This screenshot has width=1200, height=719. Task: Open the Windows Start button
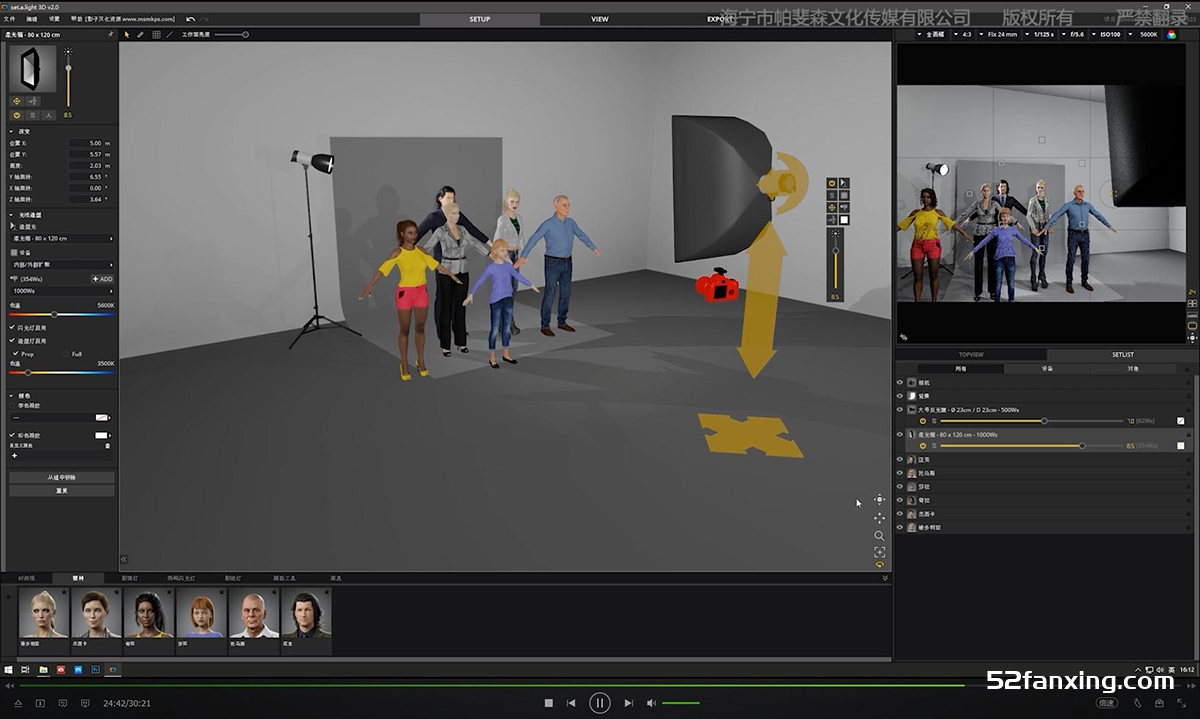click(x=8, y=669)
